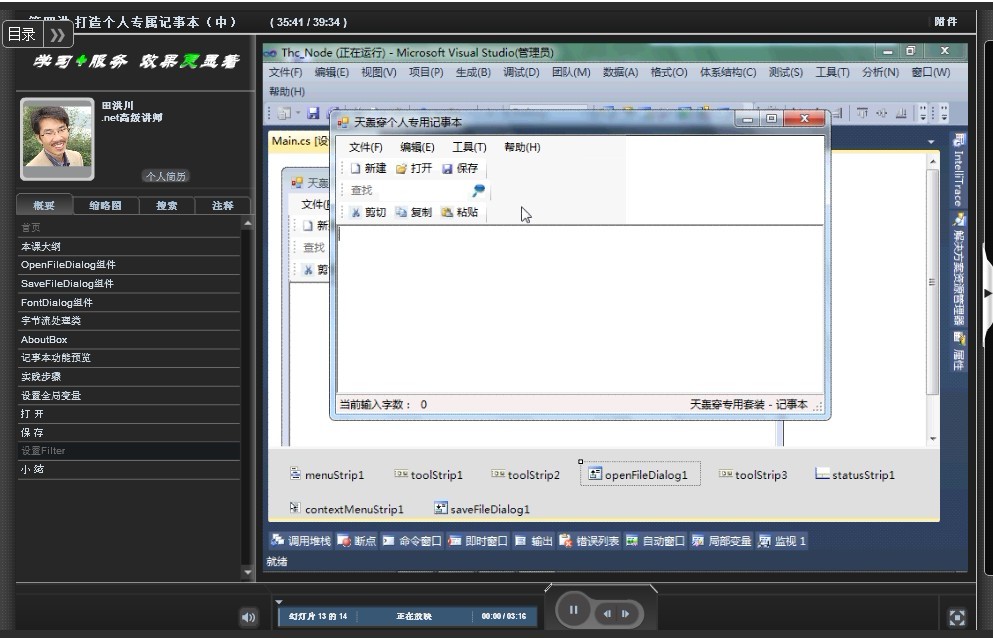The image size is (993, 639).
Task: Switch to the 缩略图 tab
Action: tap(105, 205)
